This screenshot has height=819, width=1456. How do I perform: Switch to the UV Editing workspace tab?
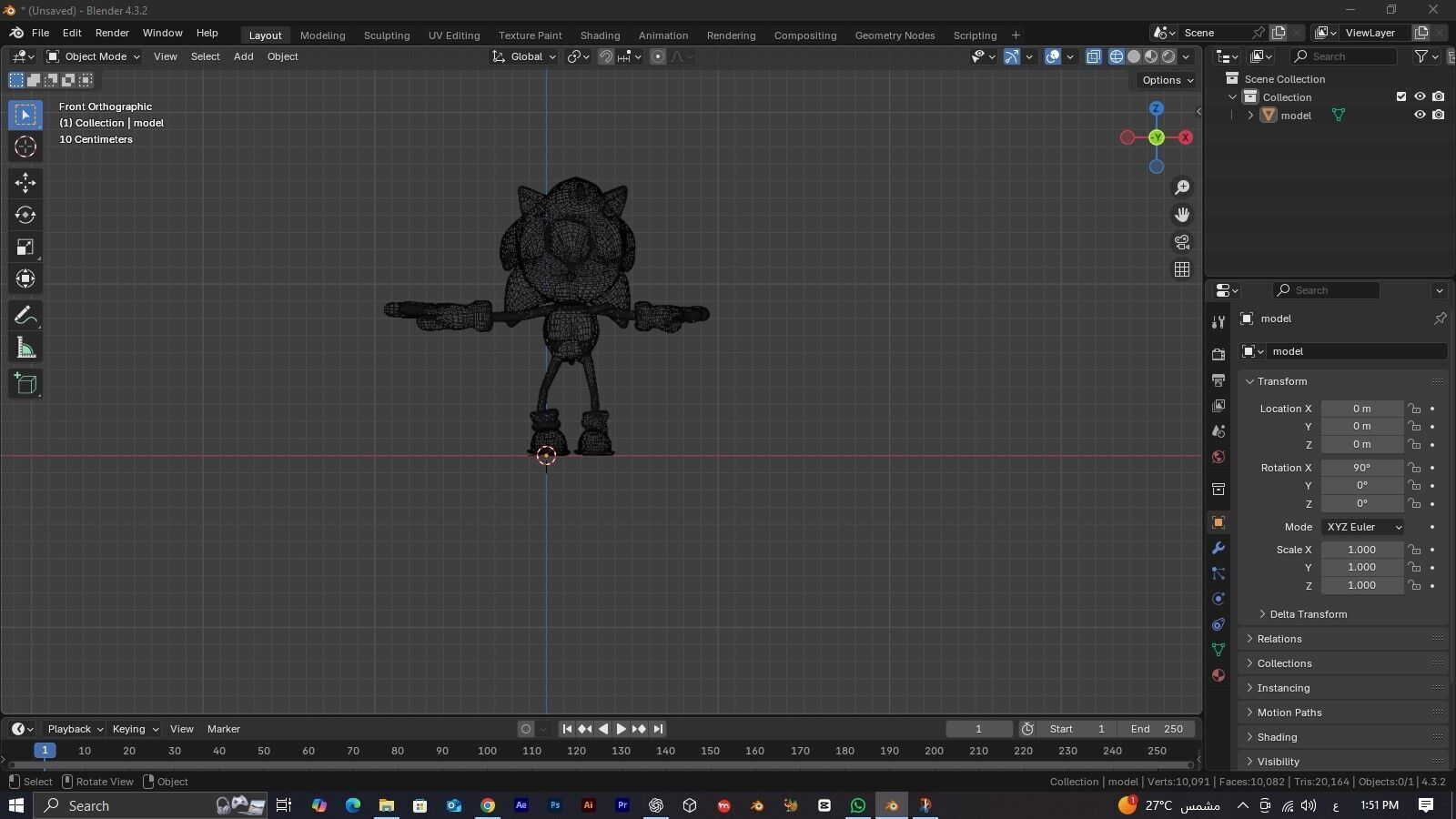click(454, 35)
